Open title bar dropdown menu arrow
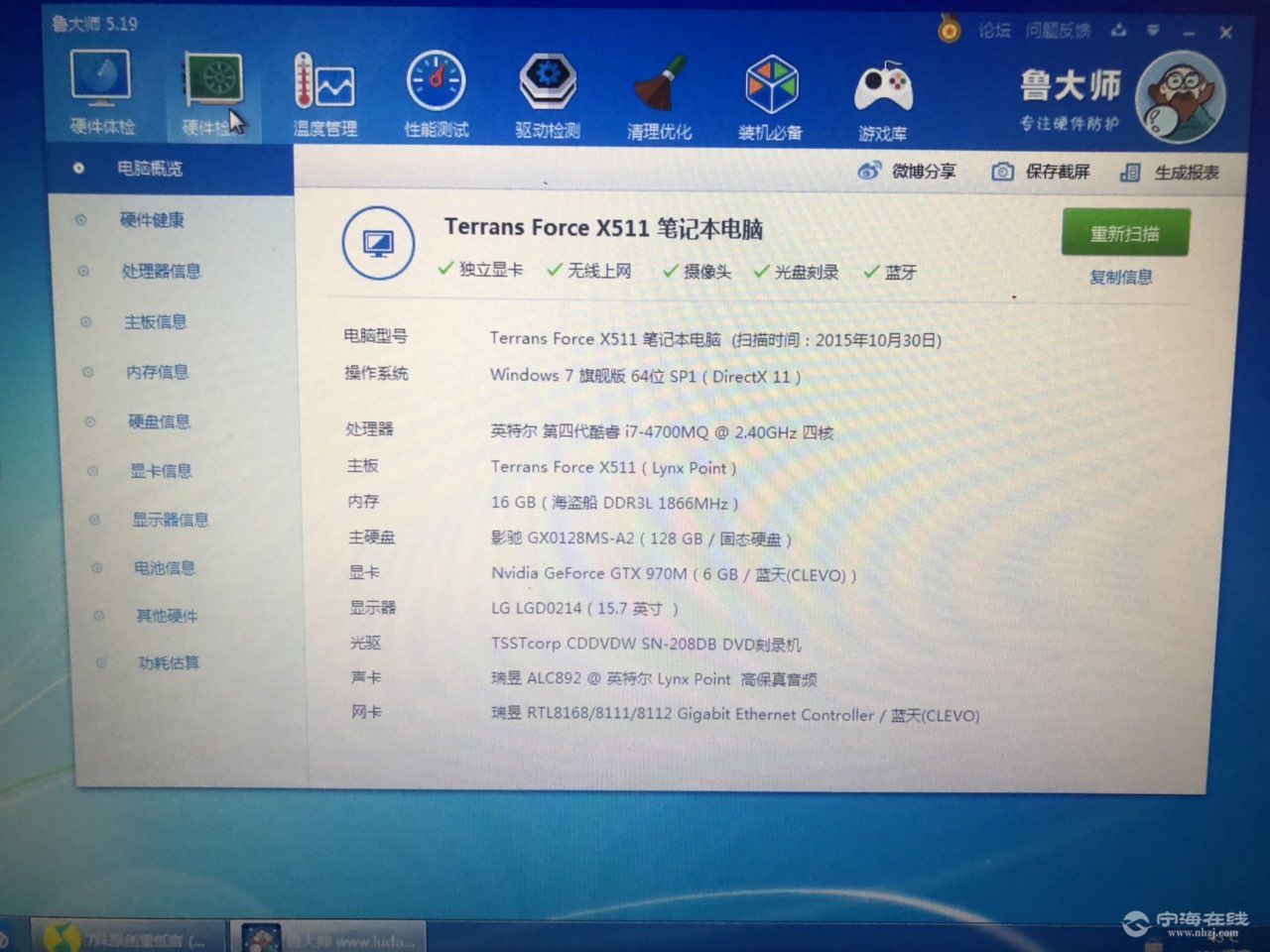Image resolution: width=1270 pixels, height=952 pixels. point(1153,31)
